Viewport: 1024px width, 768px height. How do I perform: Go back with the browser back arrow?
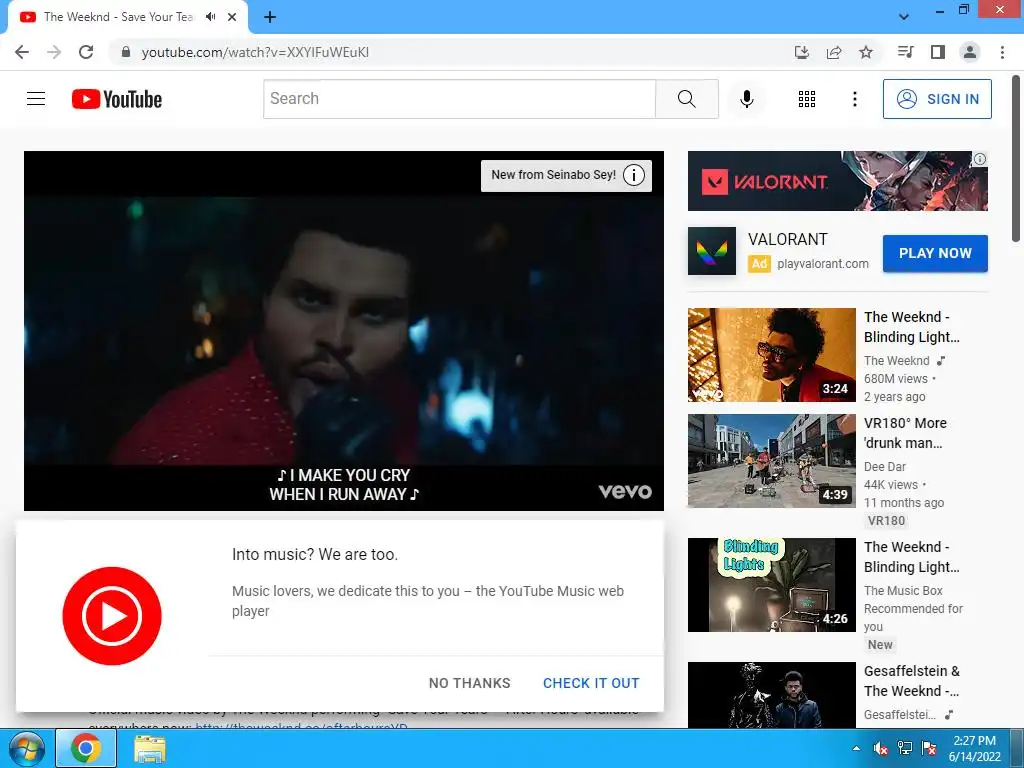22,52
